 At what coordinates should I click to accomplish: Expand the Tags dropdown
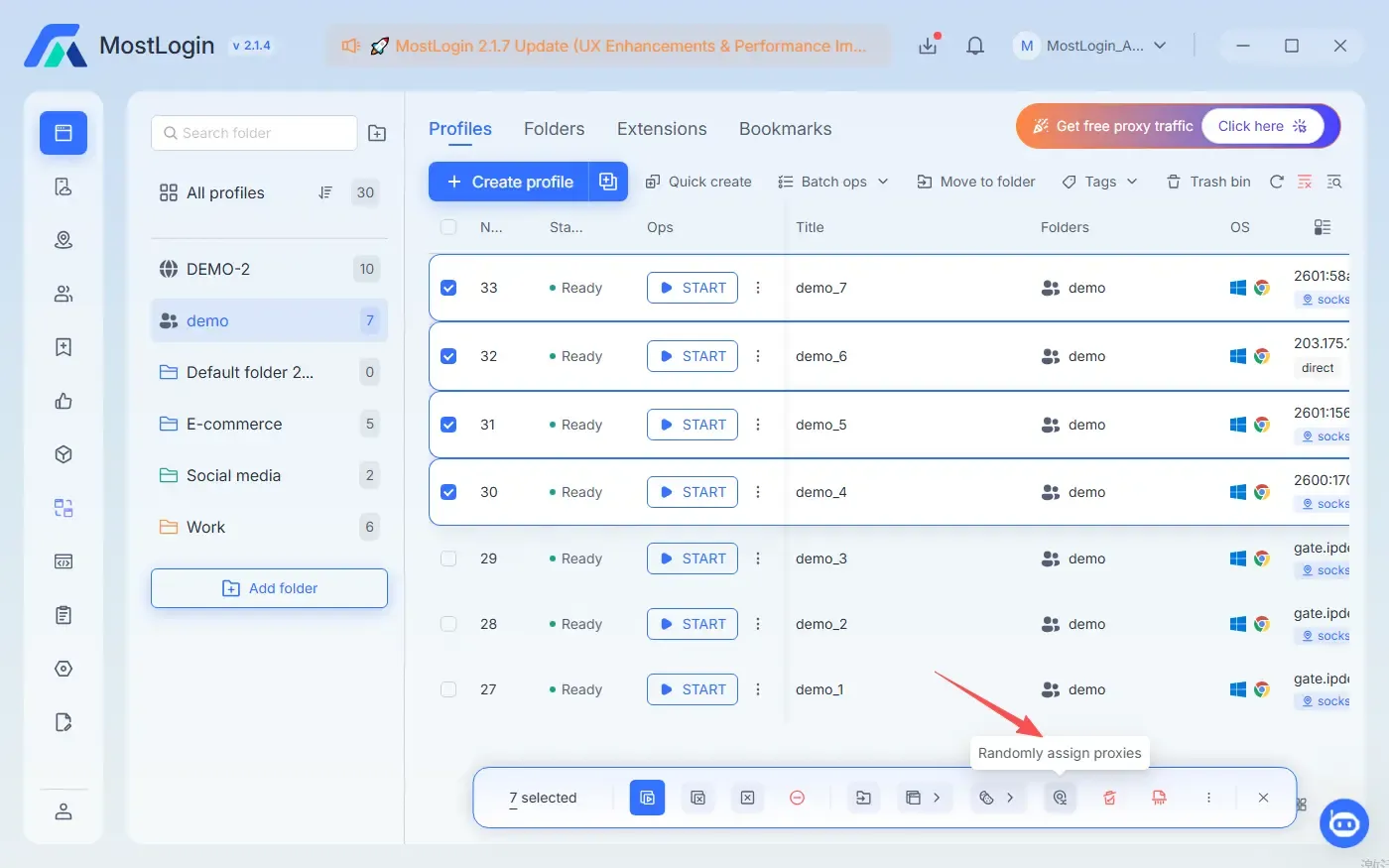1099,182
